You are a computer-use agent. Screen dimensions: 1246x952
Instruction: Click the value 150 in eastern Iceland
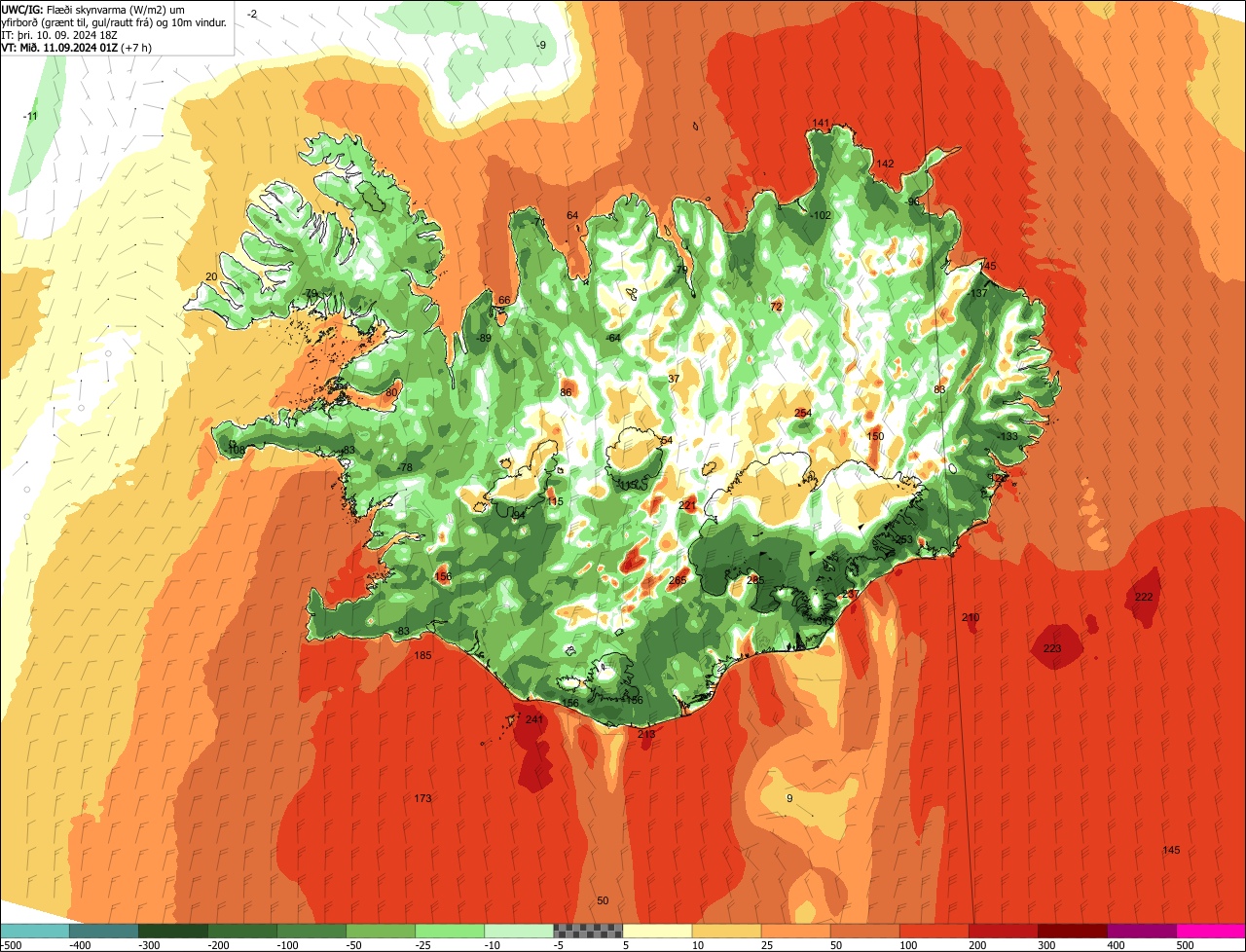(x=875, y=436)
